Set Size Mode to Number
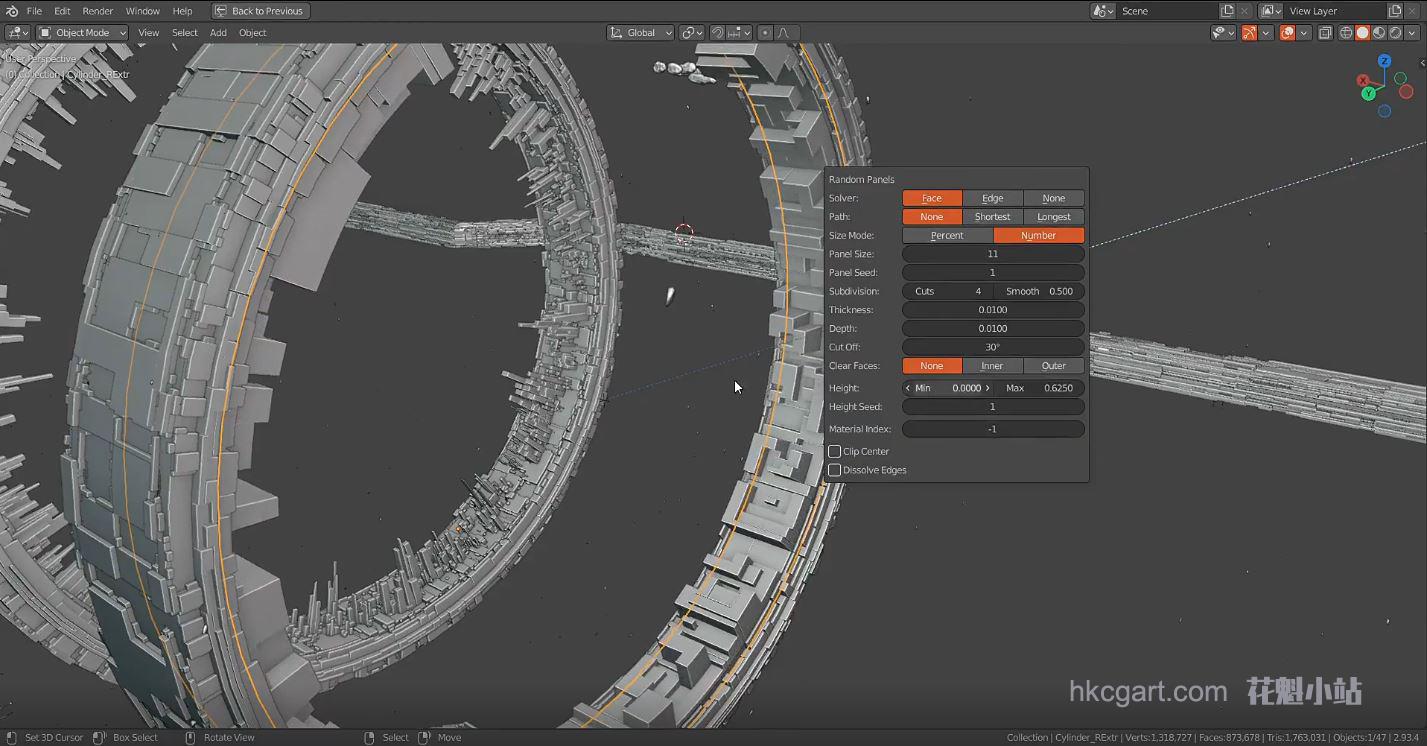The width and height of the screenshot is (1427, 746). (x=1039, y=236)
